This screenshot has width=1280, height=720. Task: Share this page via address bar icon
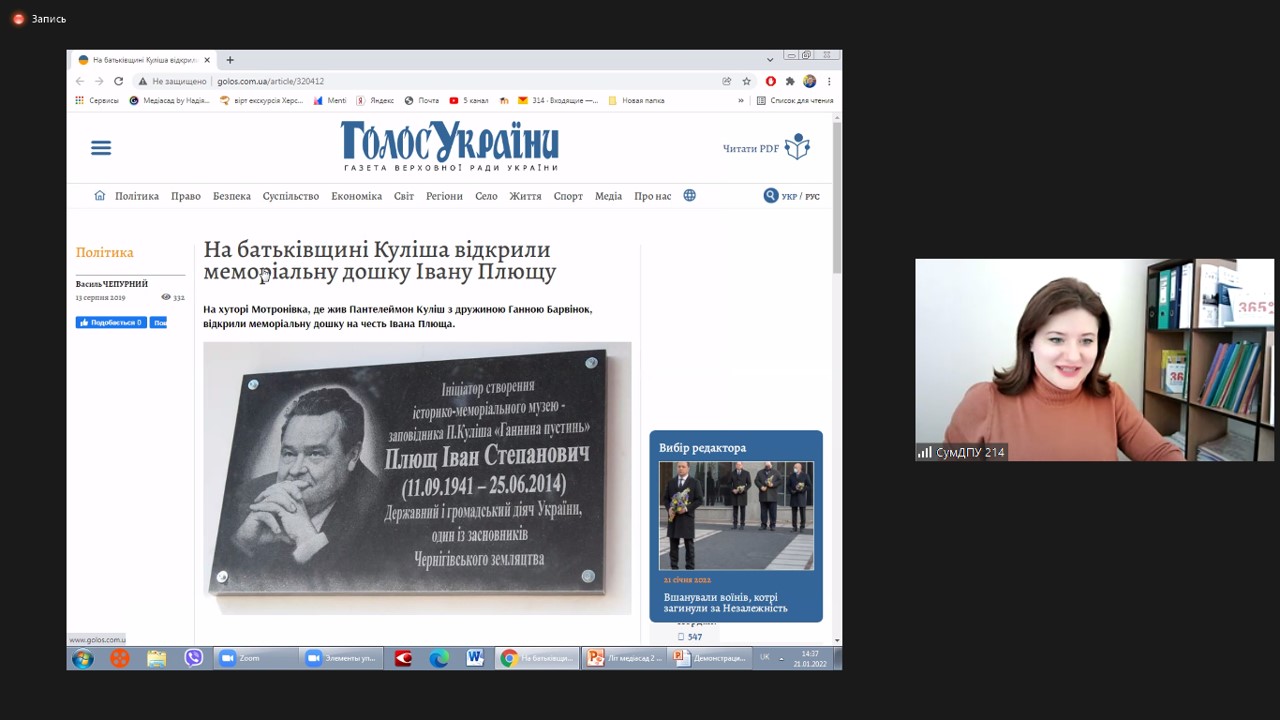tap(727, 81)
